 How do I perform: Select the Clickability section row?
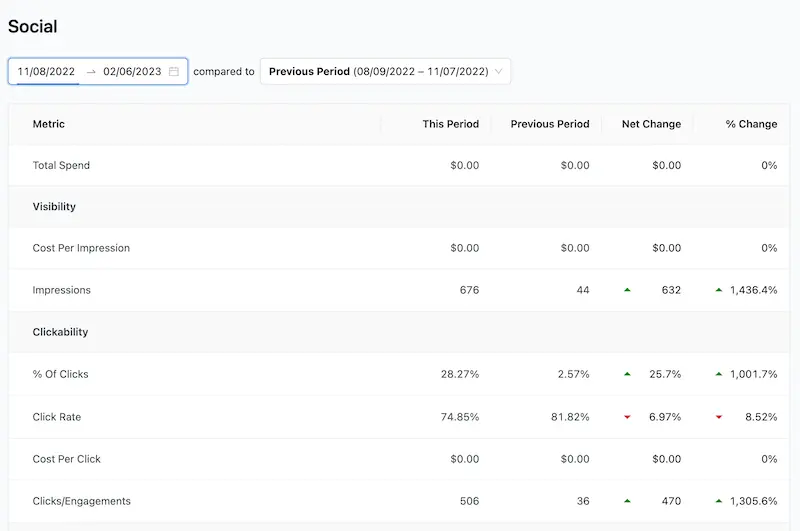pyautogui.click(x=399, y=332)
